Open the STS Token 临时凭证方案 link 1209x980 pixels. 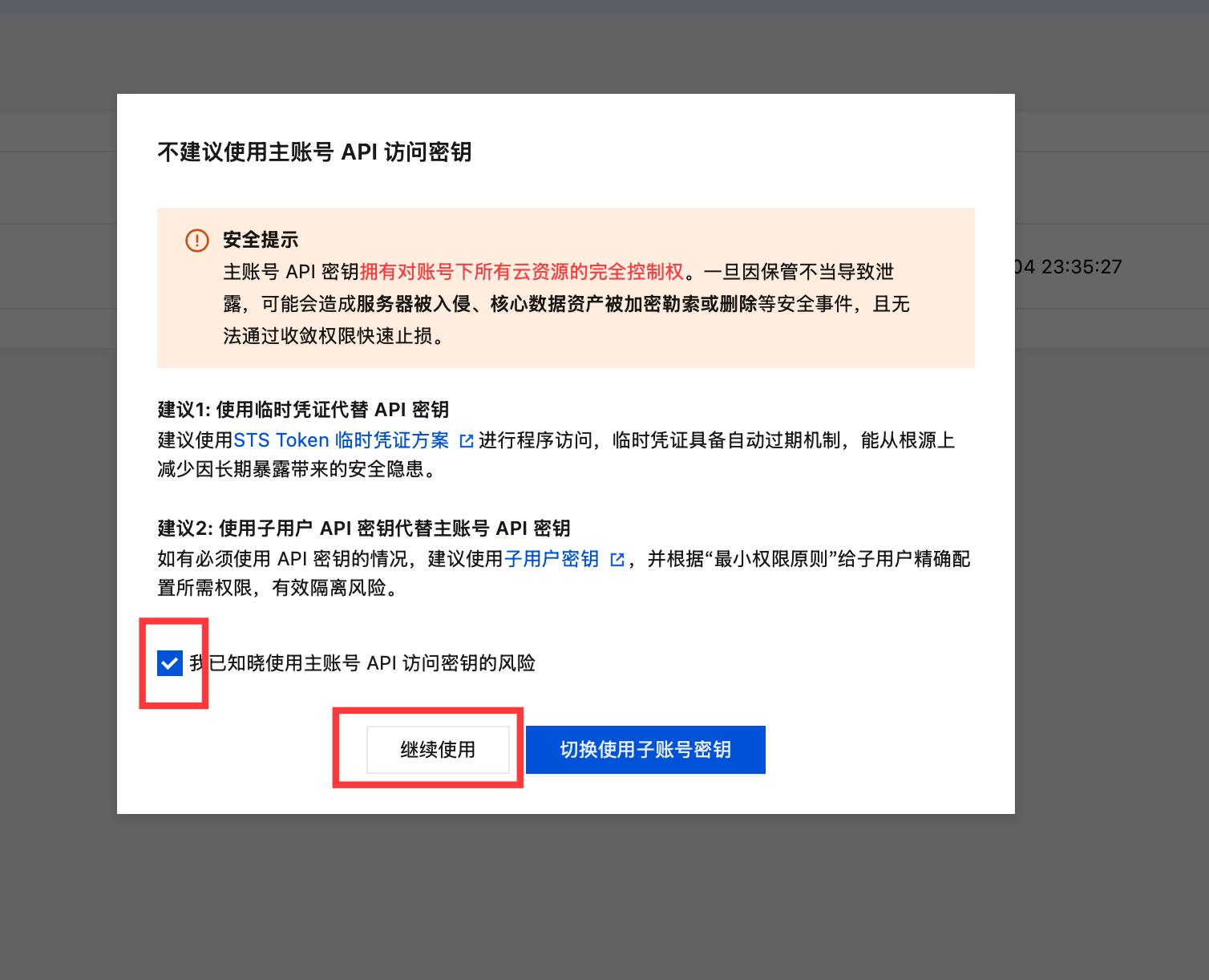[343, 439]
